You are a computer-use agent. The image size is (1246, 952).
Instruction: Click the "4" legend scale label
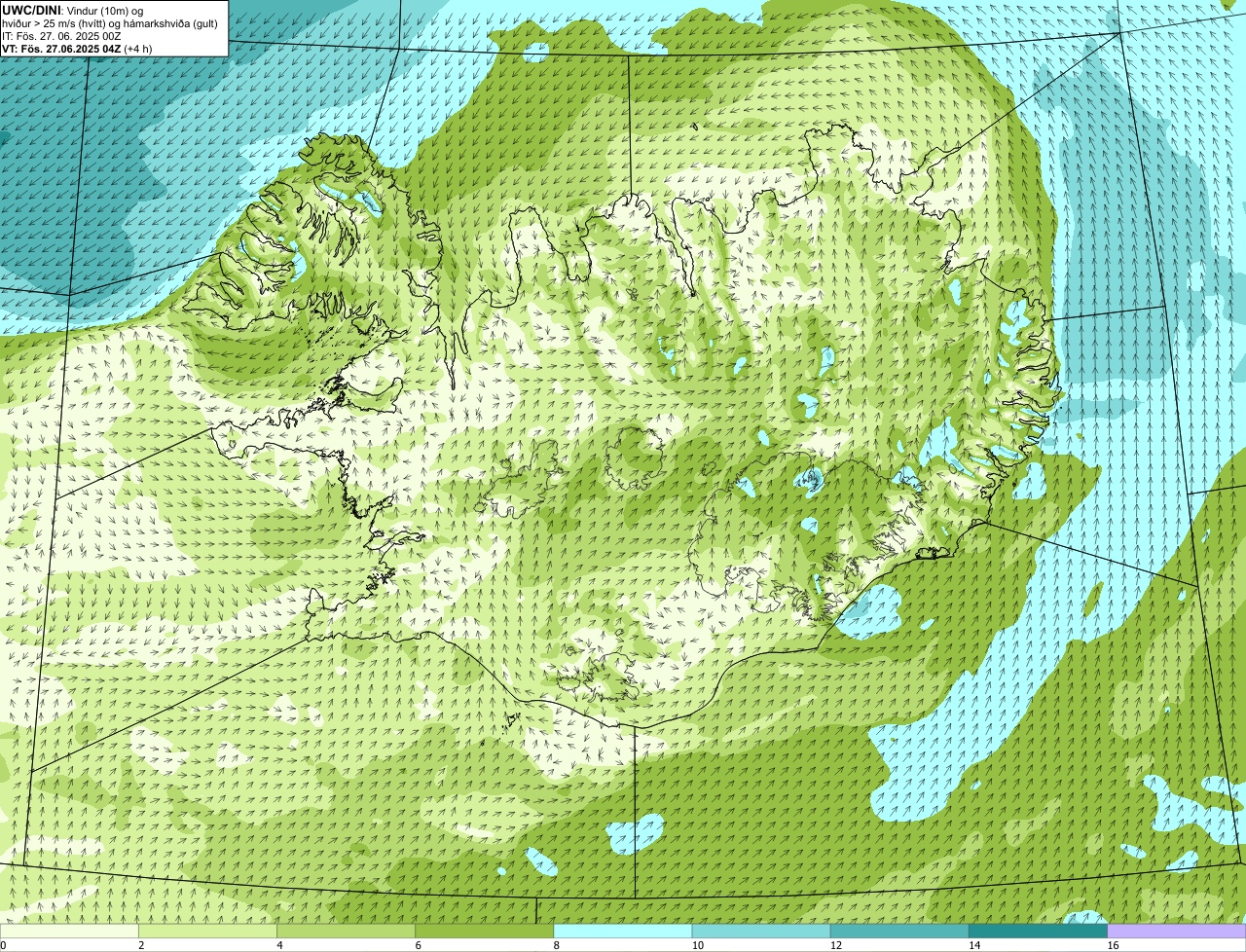coord(279,945)
